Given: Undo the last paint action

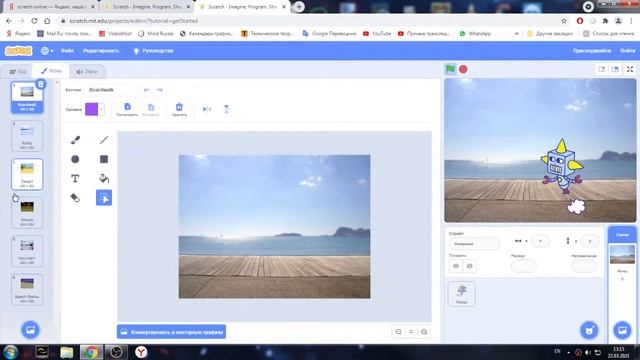Looking at the screenshot, I should [x=147, y=90].
